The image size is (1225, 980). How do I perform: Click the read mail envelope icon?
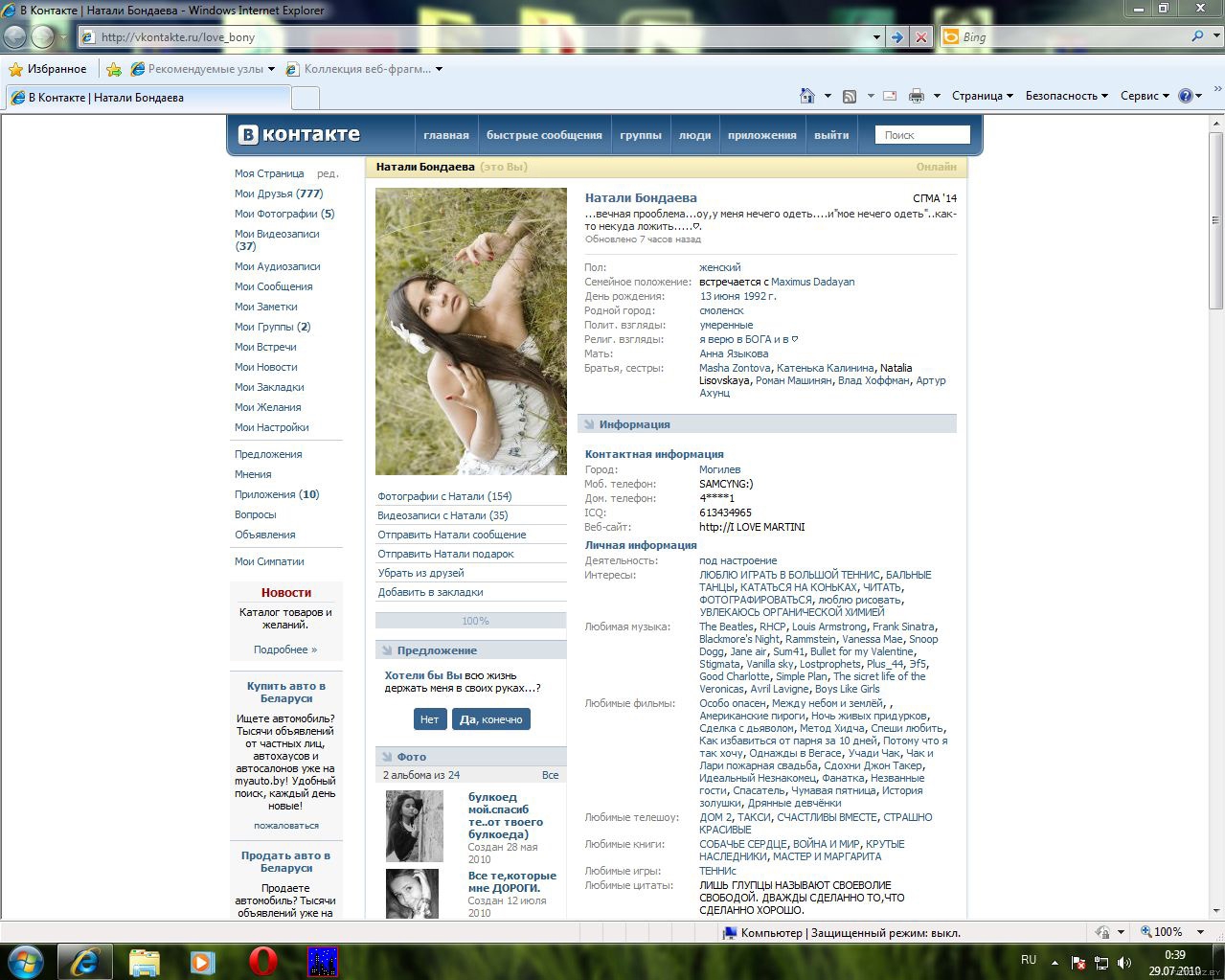(x=890, y=96)
